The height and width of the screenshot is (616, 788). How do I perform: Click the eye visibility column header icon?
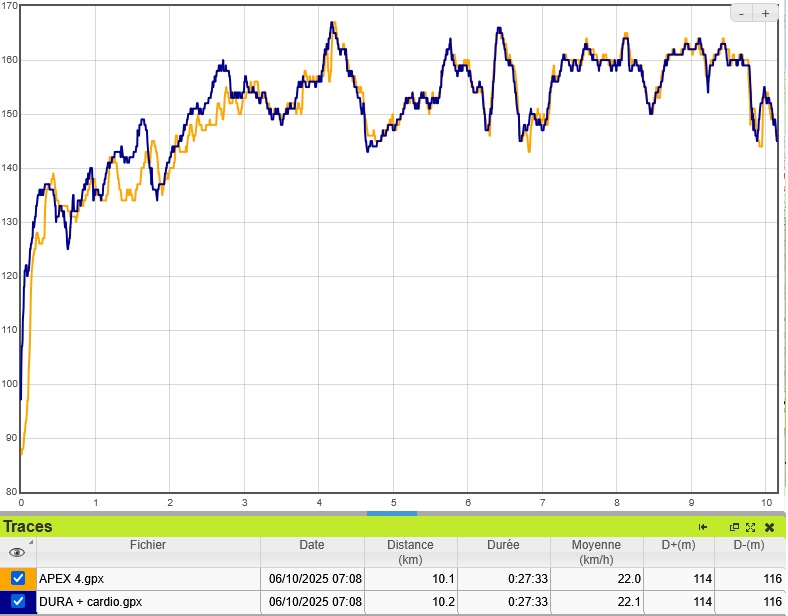pyautogui.click(x=16, y=552)
